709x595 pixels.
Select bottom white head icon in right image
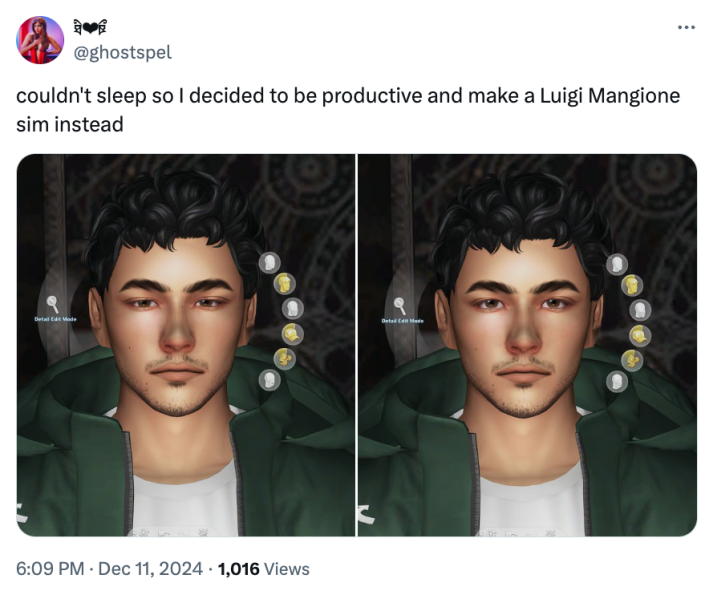click(618, 381)
